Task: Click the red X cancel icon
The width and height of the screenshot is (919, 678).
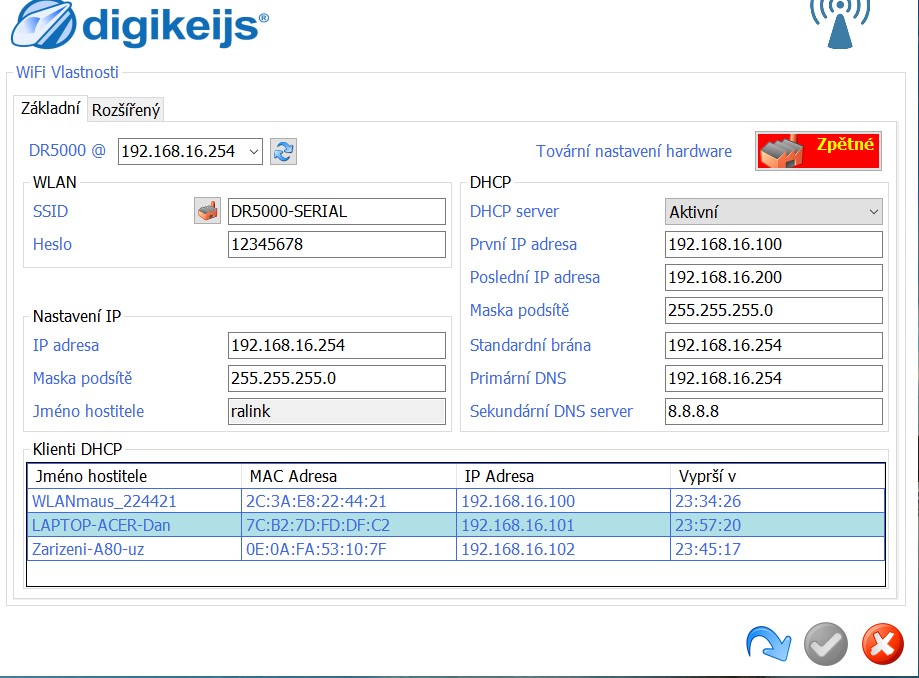Action: [x=882, y=643]
